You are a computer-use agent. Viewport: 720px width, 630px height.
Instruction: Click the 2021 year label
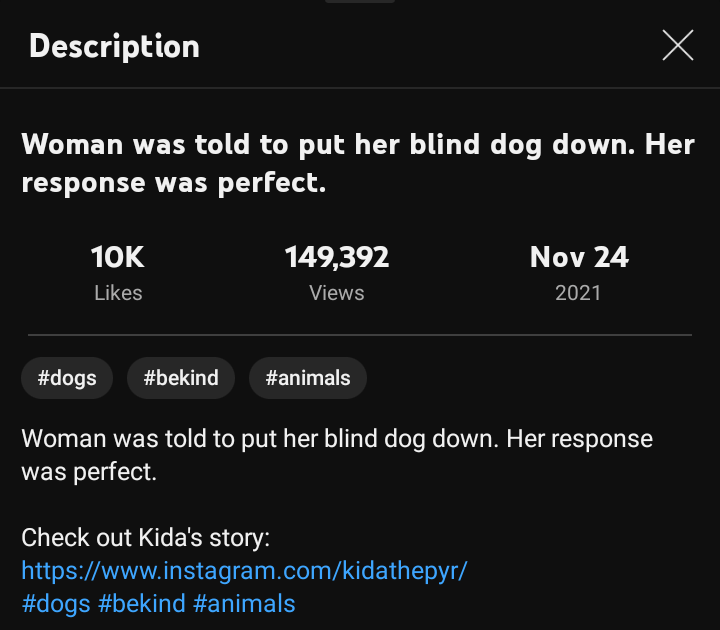pyautogui.click(x=579, y=293)
